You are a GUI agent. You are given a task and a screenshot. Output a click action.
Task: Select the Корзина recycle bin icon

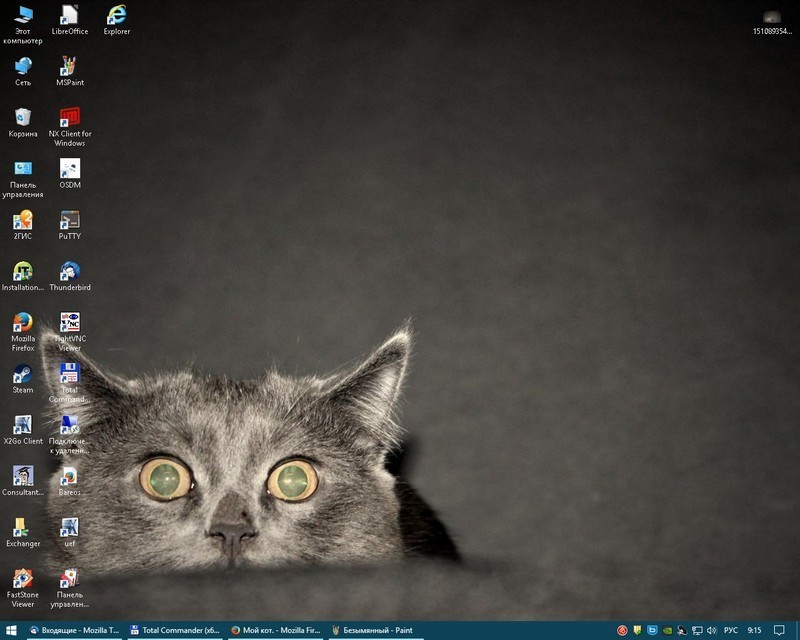coord(22,118)
